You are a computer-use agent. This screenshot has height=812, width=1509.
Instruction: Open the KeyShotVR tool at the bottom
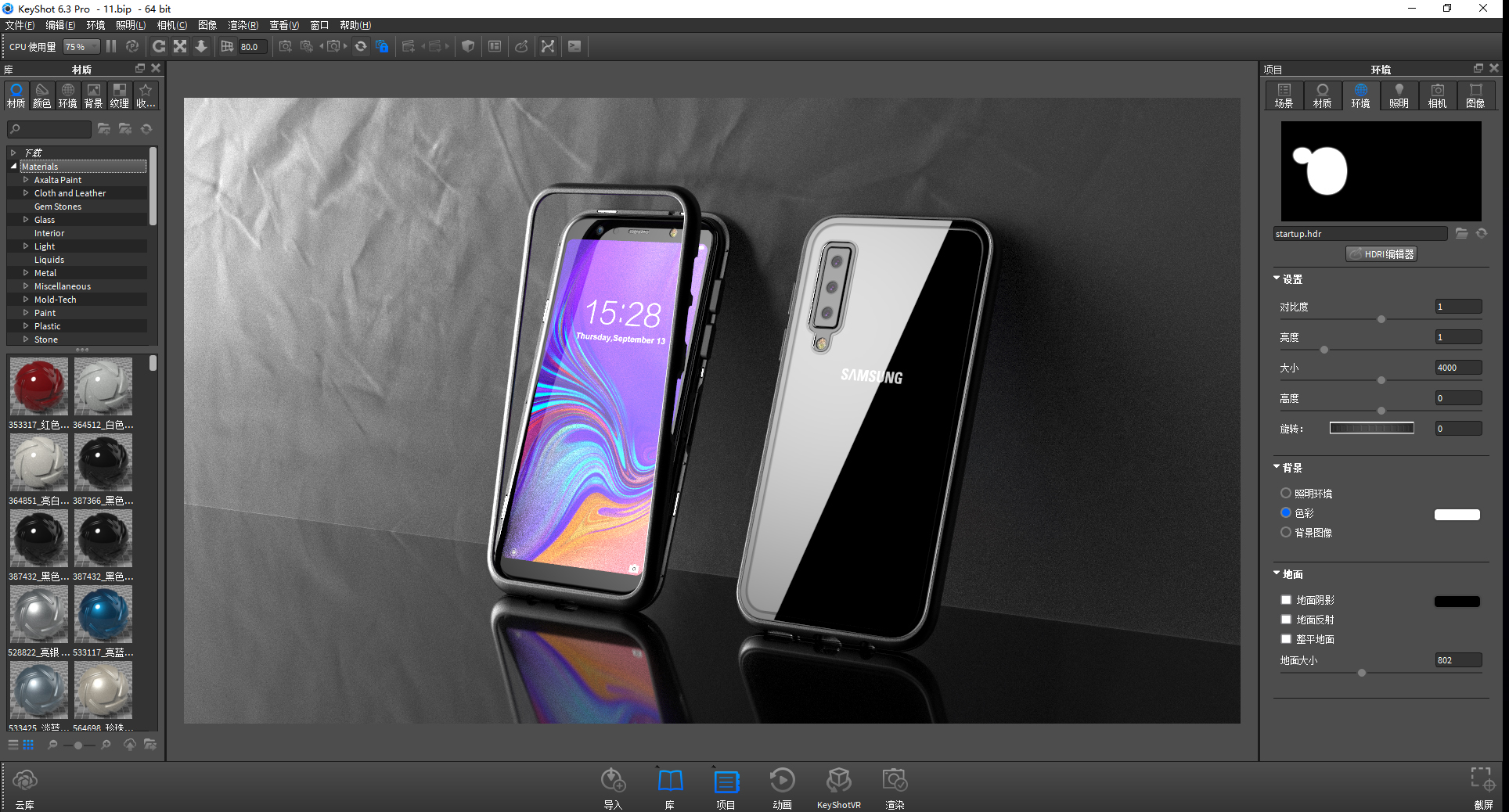click(838, 780)
